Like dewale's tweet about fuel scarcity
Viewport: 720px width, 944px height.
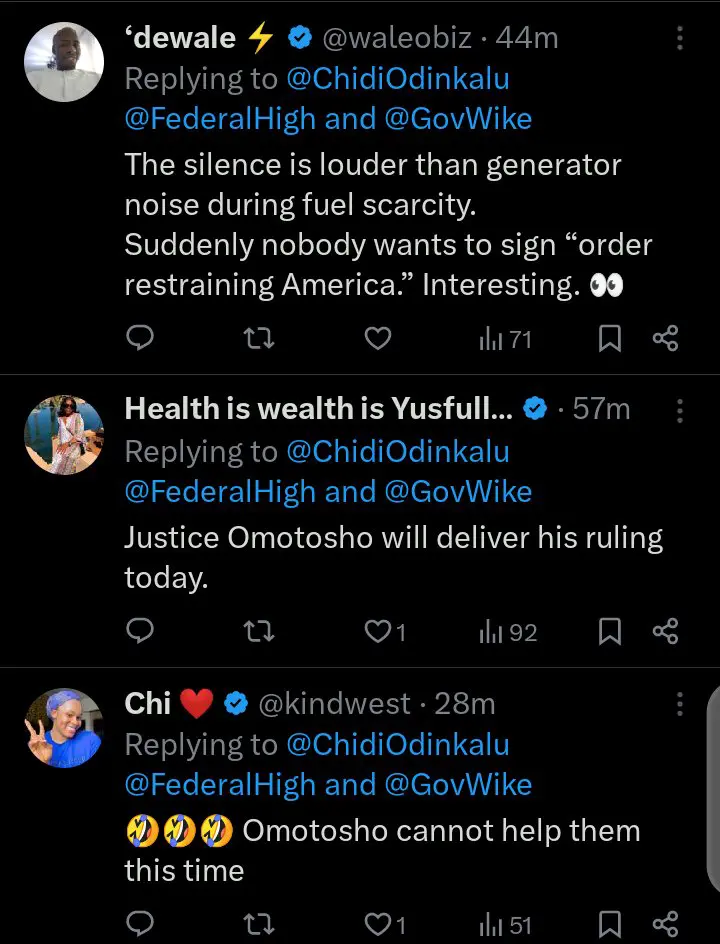point(377,340)
